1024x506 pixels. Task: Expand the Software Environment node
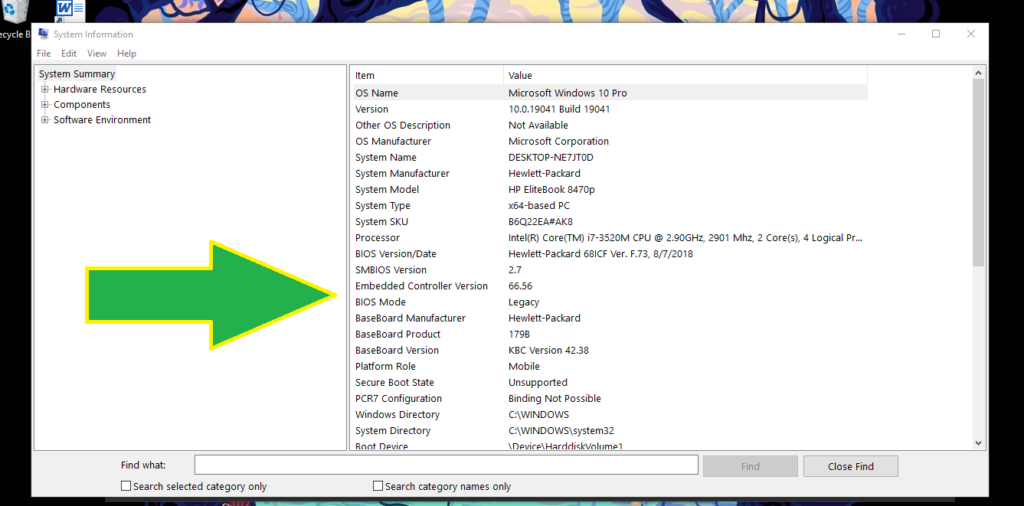click(45, 119)
